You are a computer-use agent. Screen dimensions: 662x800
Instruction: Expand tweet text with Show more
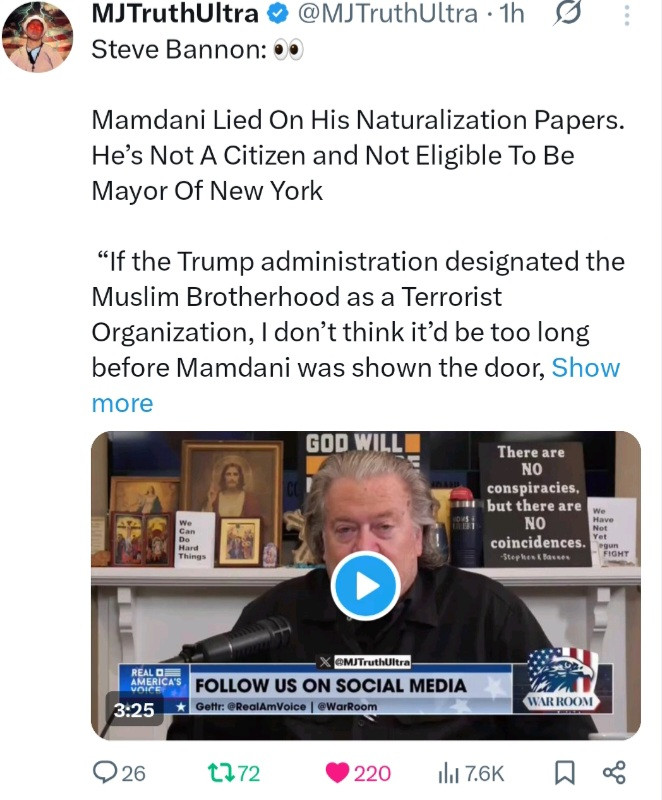356,385
